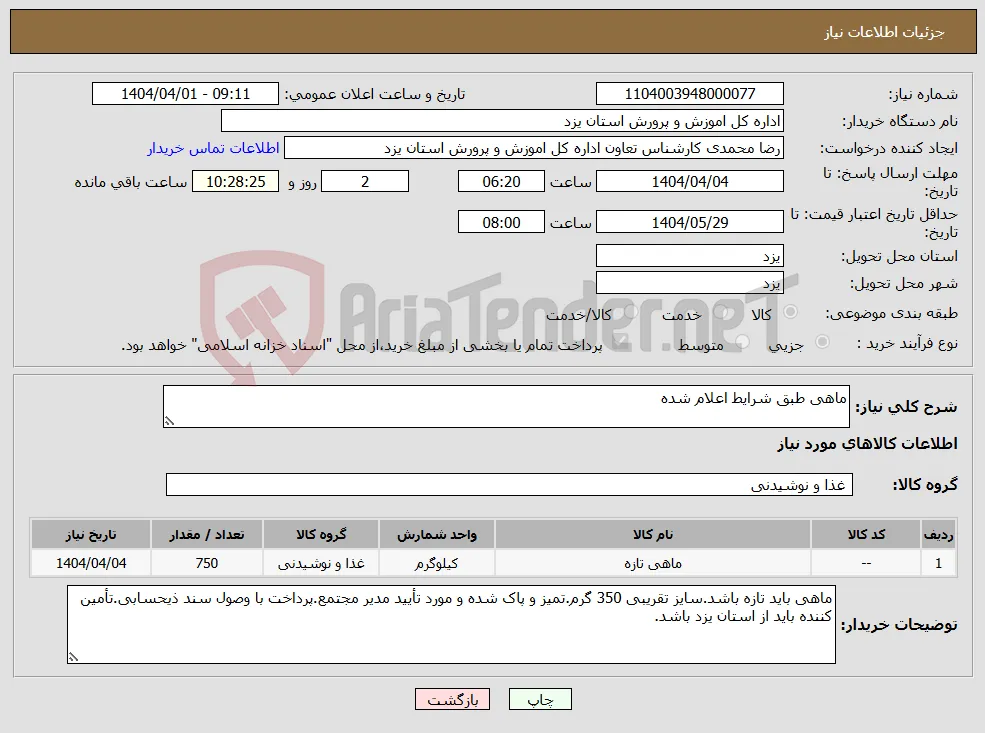Click the توضیحات خریدار text area
This screenshot has width=985, height=733.
coord(451,624)
